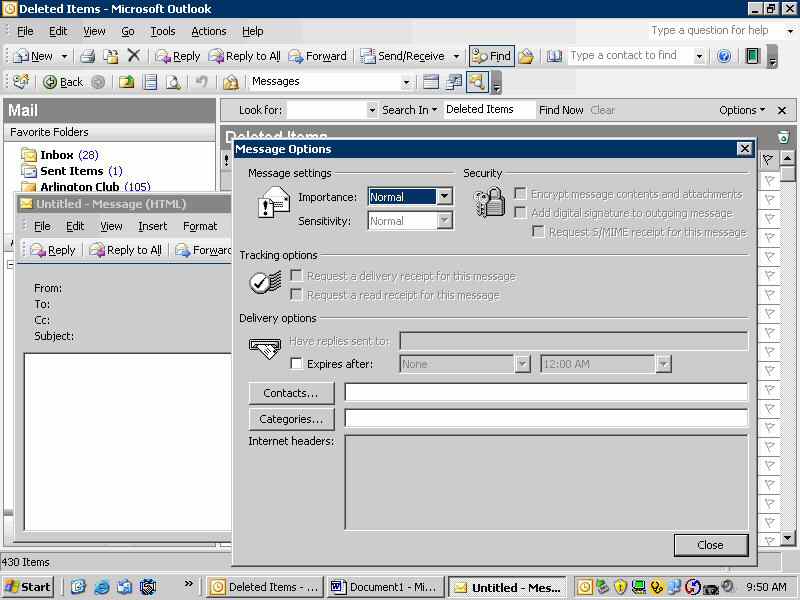Toggle Add digital signature to outgoing message
The height and width of the screenshot is (600, 800).
tap(520, 212)
